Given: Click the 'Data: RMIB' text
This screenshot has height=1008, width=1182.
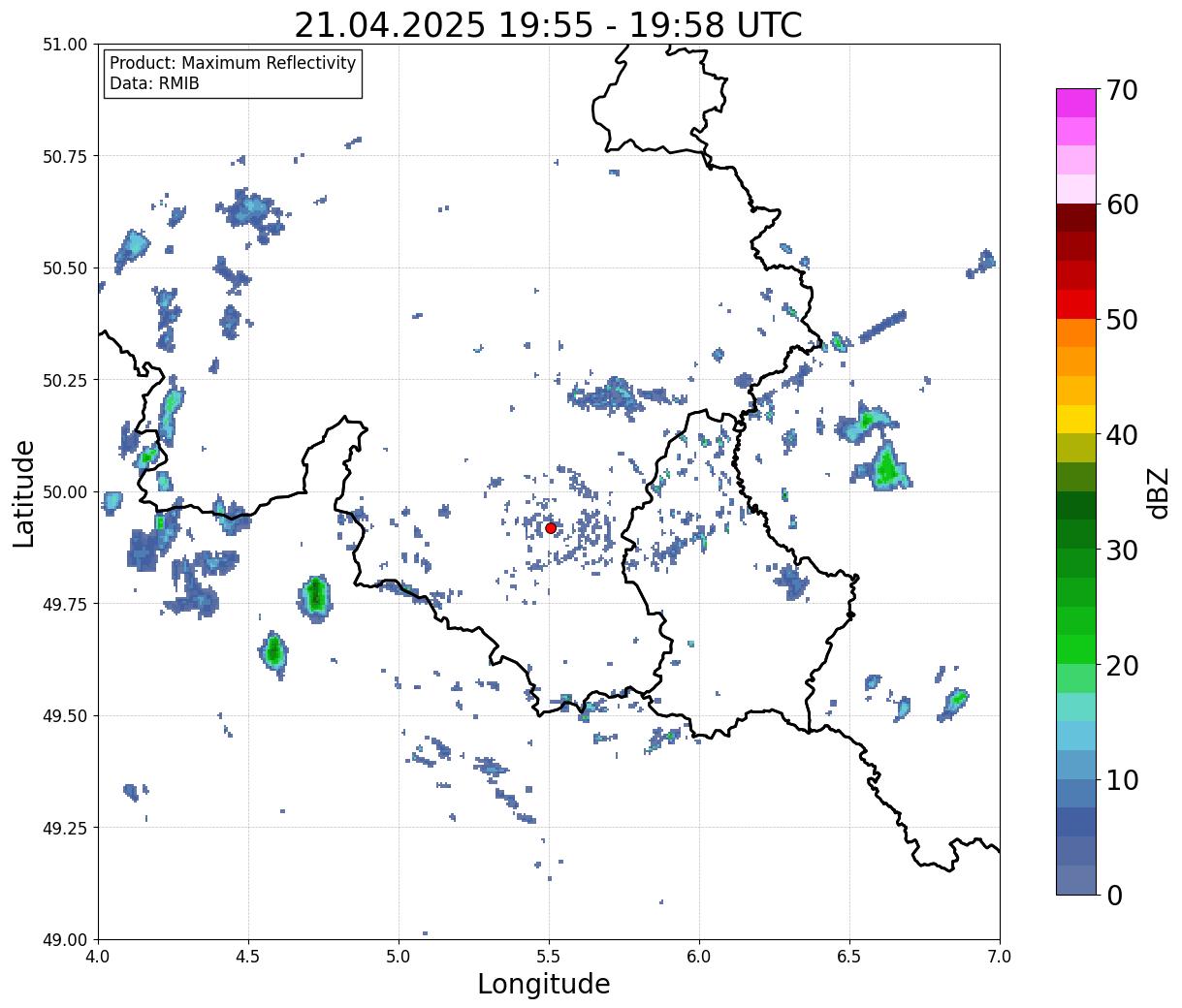Looking at the screenshot, I should pos(154,84).
